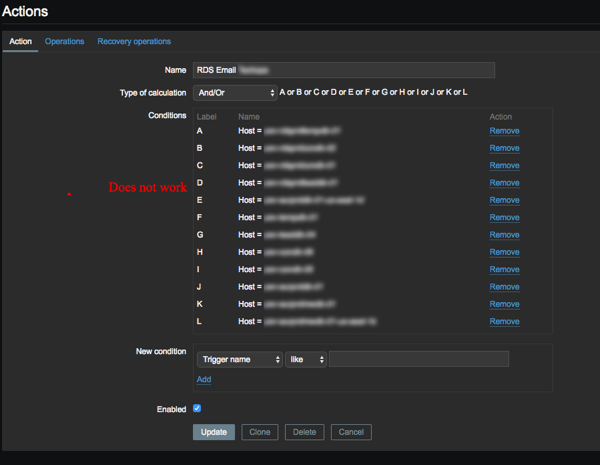Remove condition E host entry
Image resolution: width=600 pixels, height=465 pixels.
[504, 200]
